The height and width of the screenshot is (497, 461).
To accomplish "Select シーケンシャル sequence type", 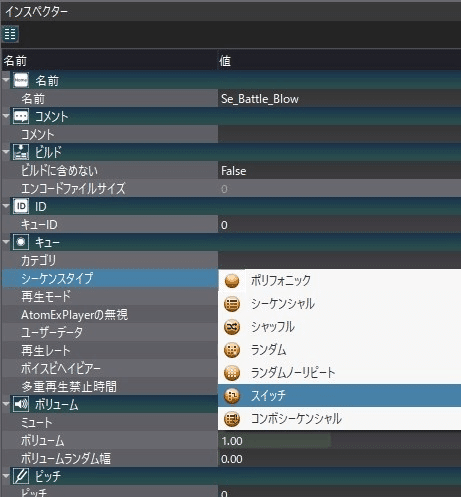I will point(339,304).
